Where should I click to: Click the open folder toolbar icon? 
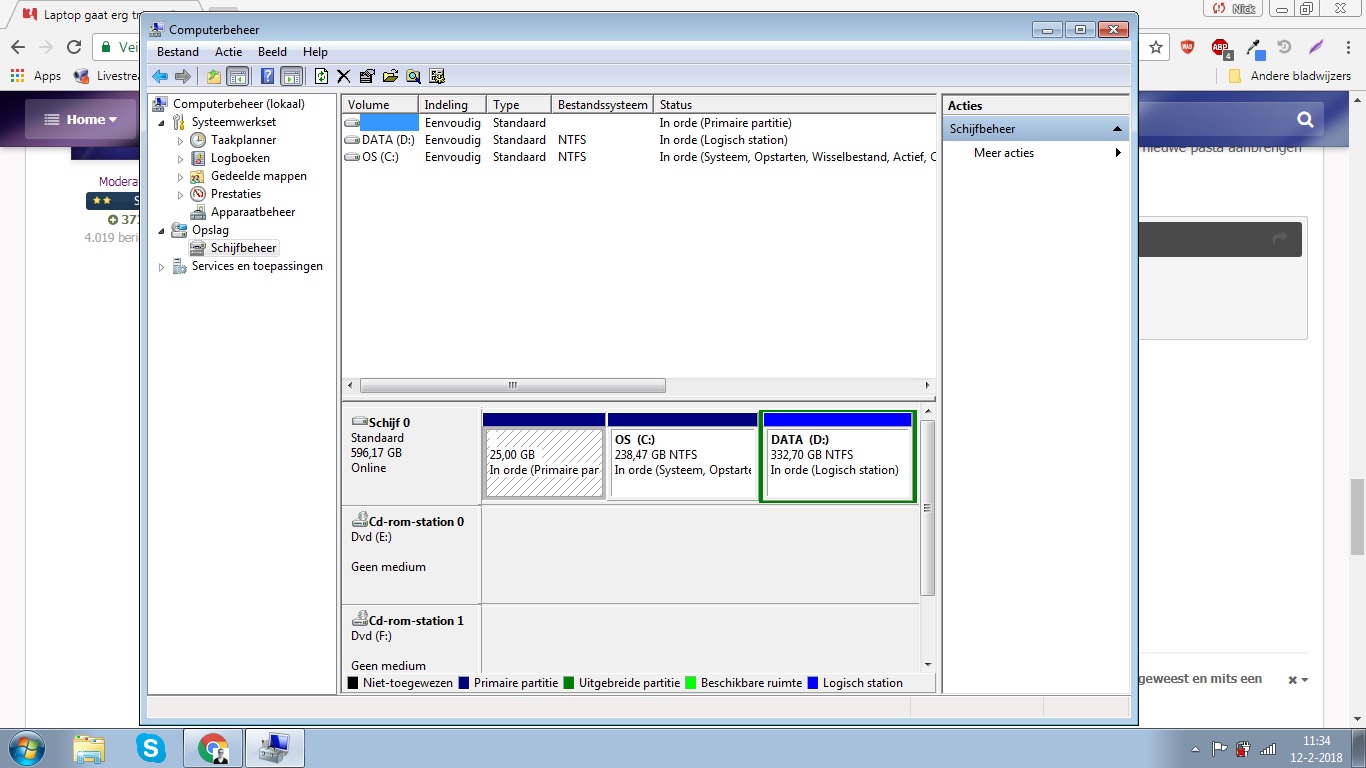389,76
